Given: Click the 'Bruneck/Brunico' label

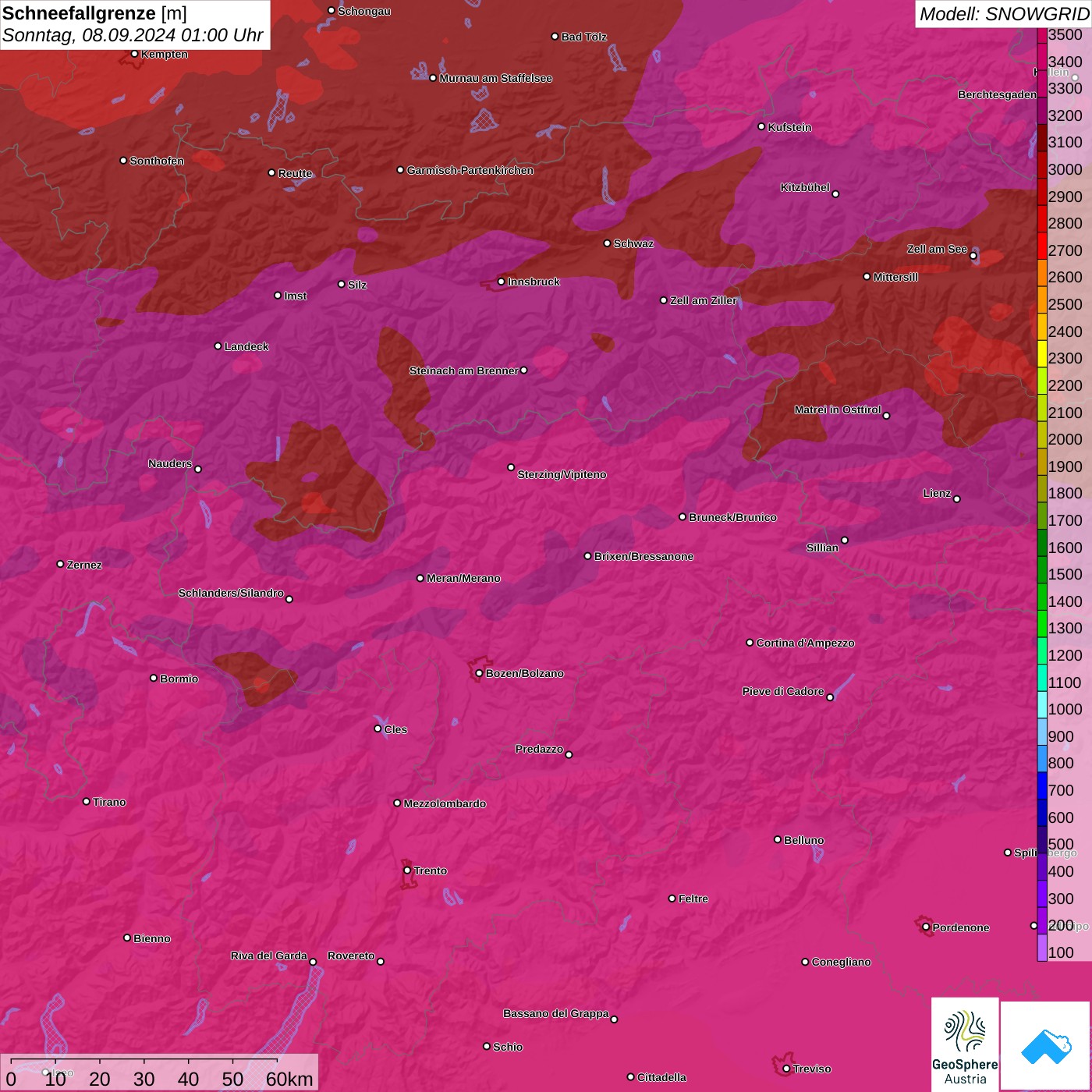Looking at the screenshot, I should click(x=733, y=517).
